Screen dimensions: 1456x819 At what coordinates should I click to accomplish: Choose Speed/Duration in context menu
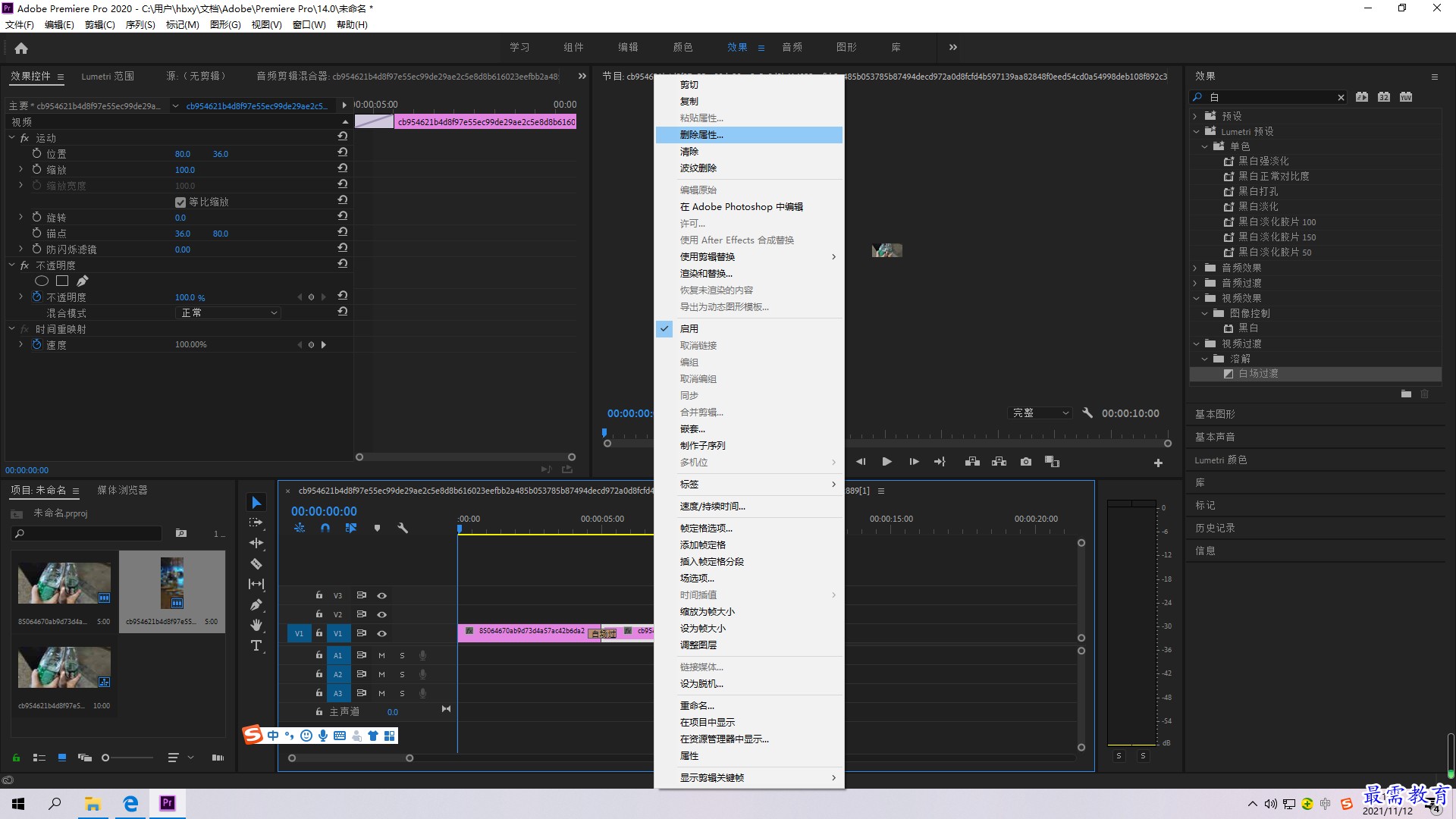(x=749, y=507)
